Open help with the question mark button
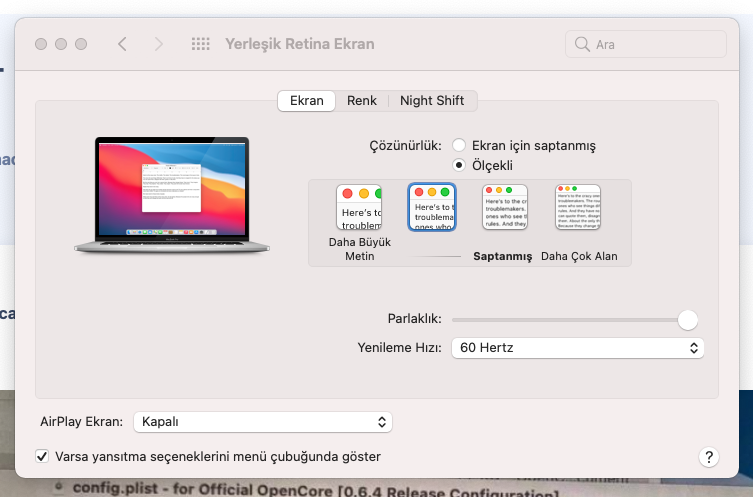 [x=708, y=456]
